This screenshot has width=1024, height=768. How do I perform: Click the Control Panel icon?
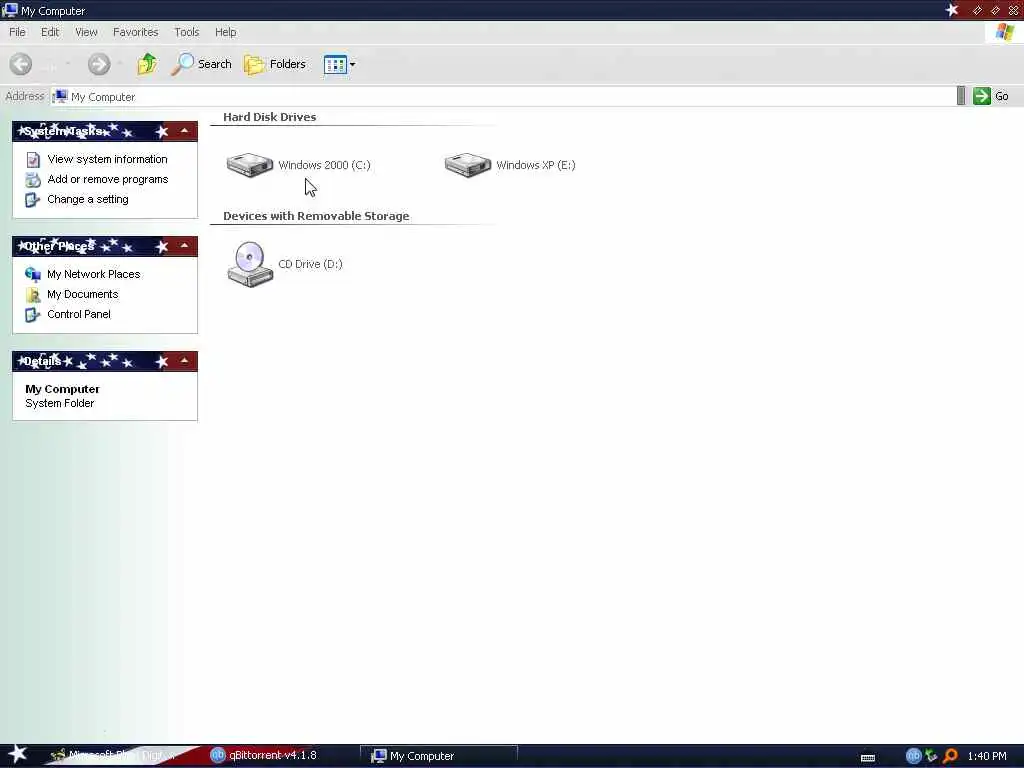pos(33,315)
